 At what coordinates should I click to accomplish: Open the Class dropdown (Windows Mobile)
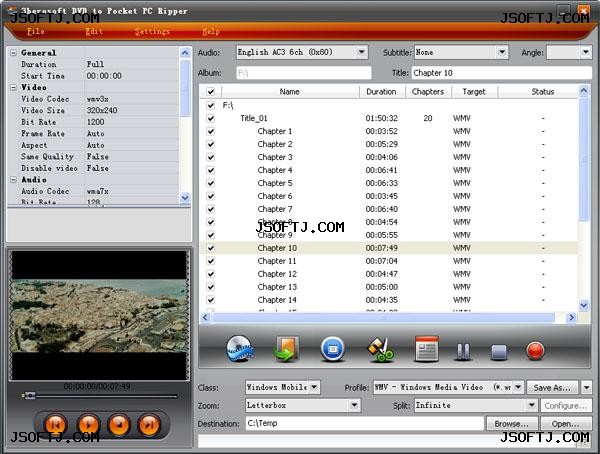[x=314, y=387]
